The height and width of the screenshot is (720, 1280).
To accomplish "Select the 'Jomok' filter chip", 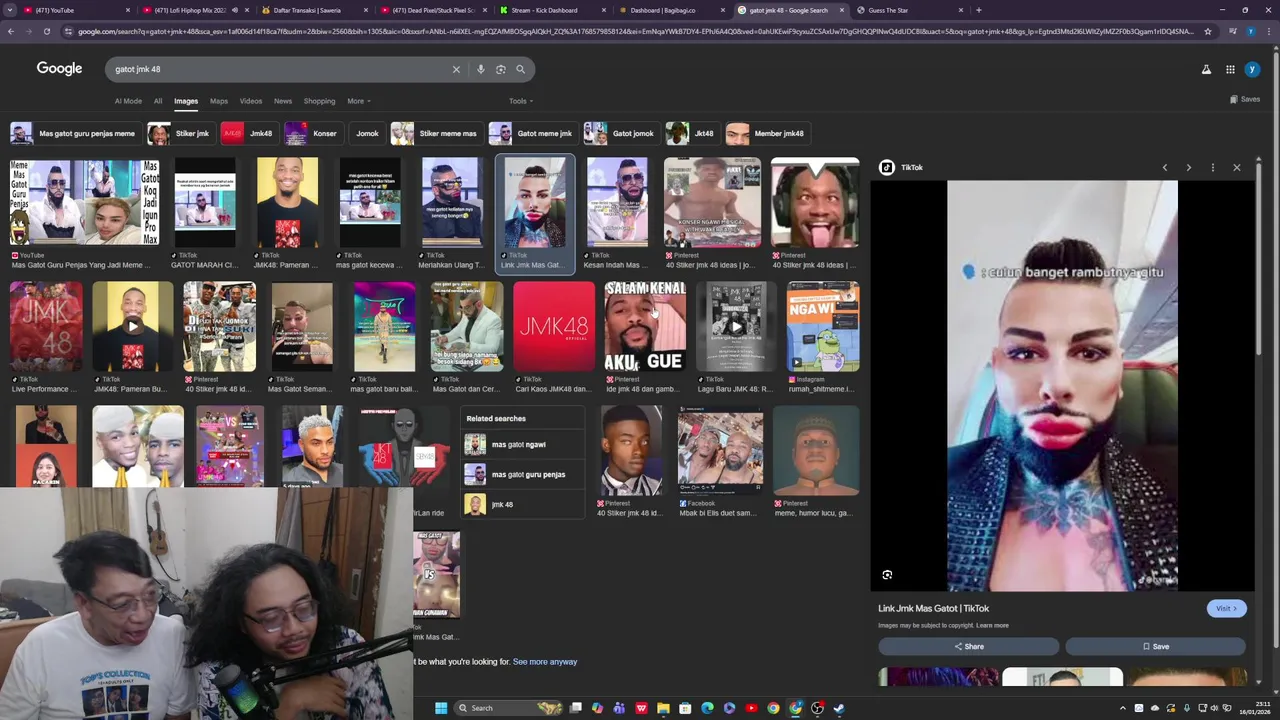I will [367, 133].
